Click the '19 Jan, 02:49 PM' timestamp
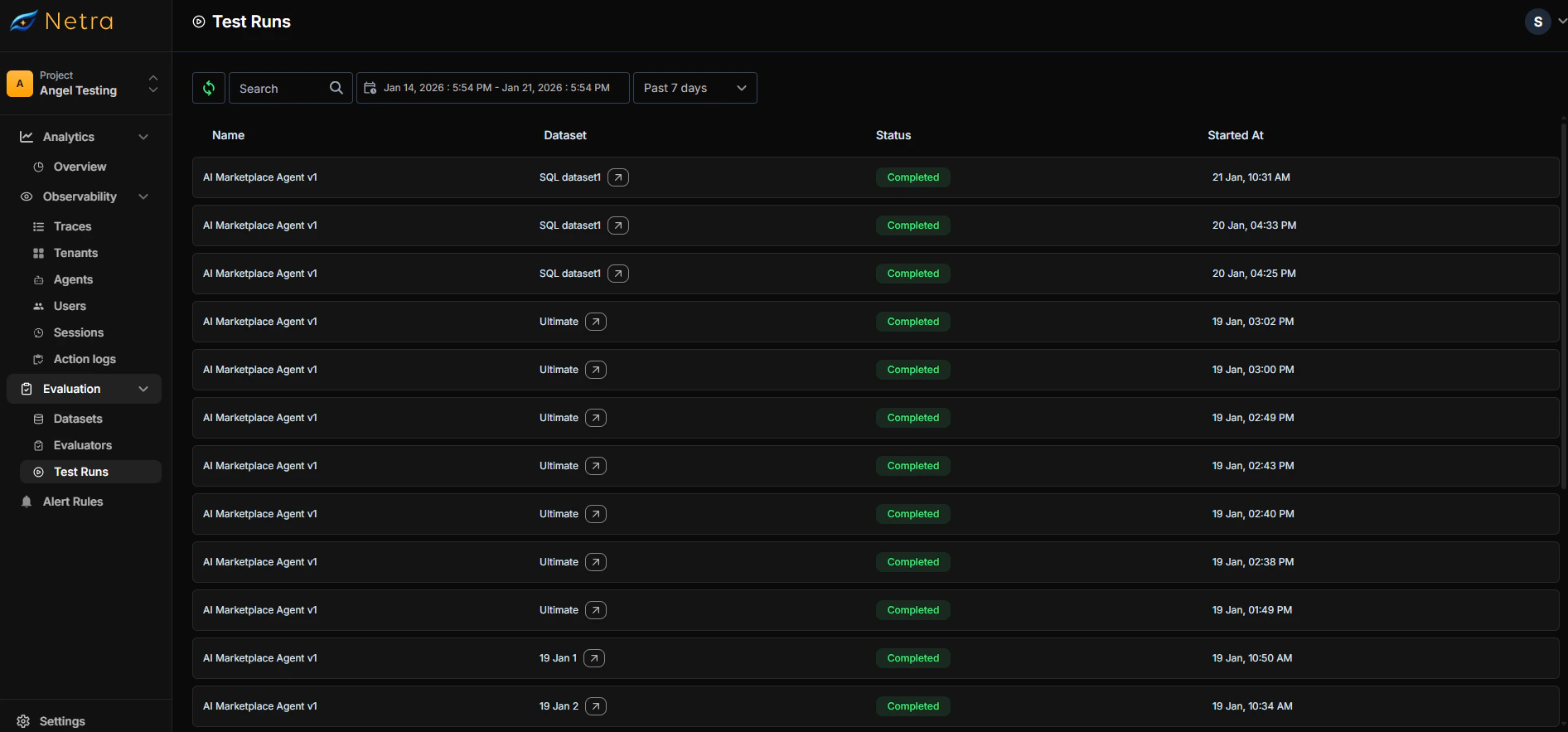 (x=1253, y=418)
